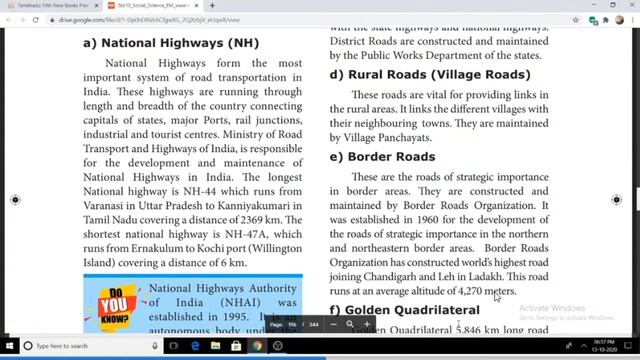
Task: Close the Tamilnadu 10th New Books tab
Action: point(96,6)
